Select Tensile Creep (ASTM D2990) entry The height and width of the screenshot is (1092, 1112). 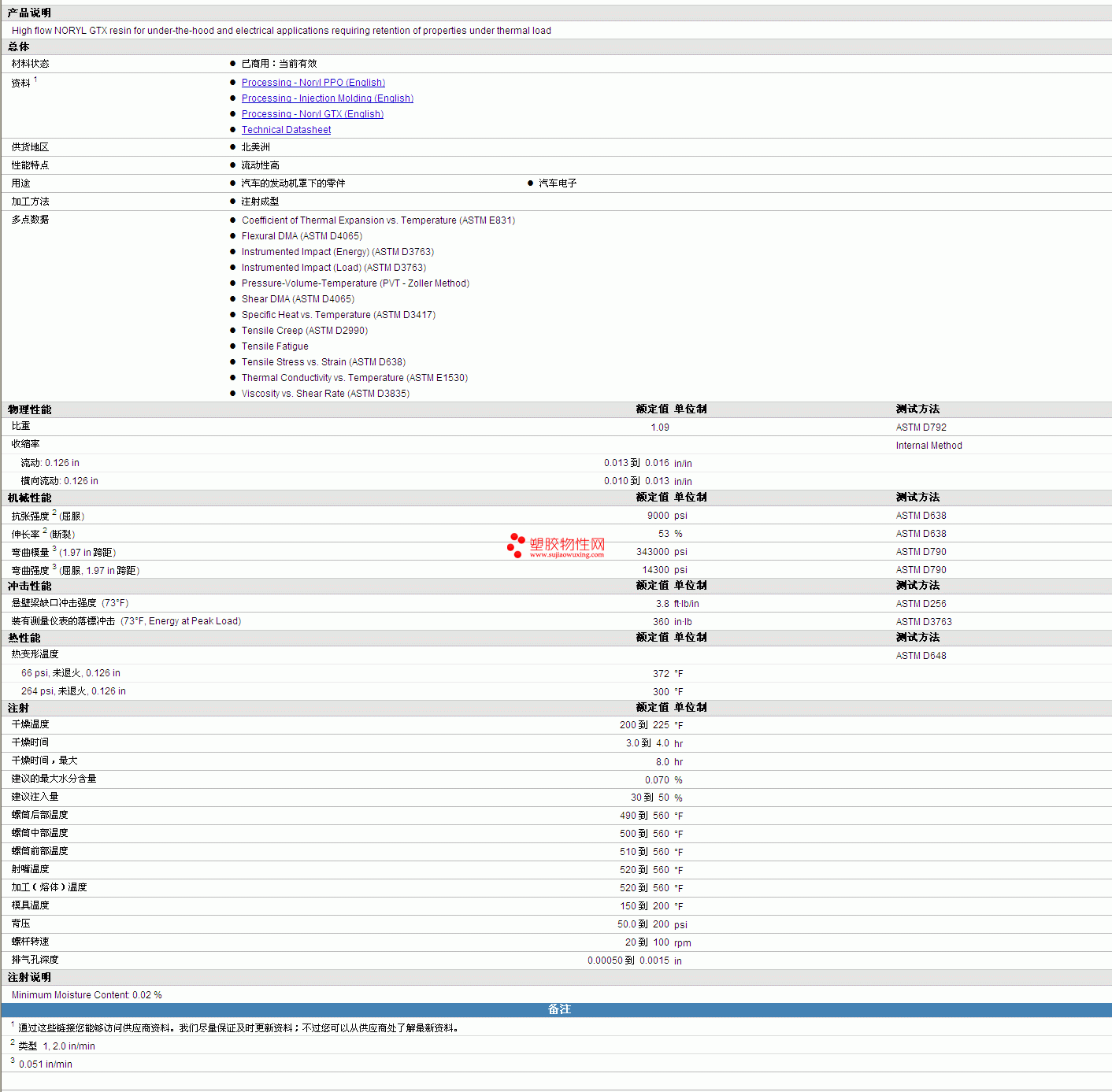(304, 331)
